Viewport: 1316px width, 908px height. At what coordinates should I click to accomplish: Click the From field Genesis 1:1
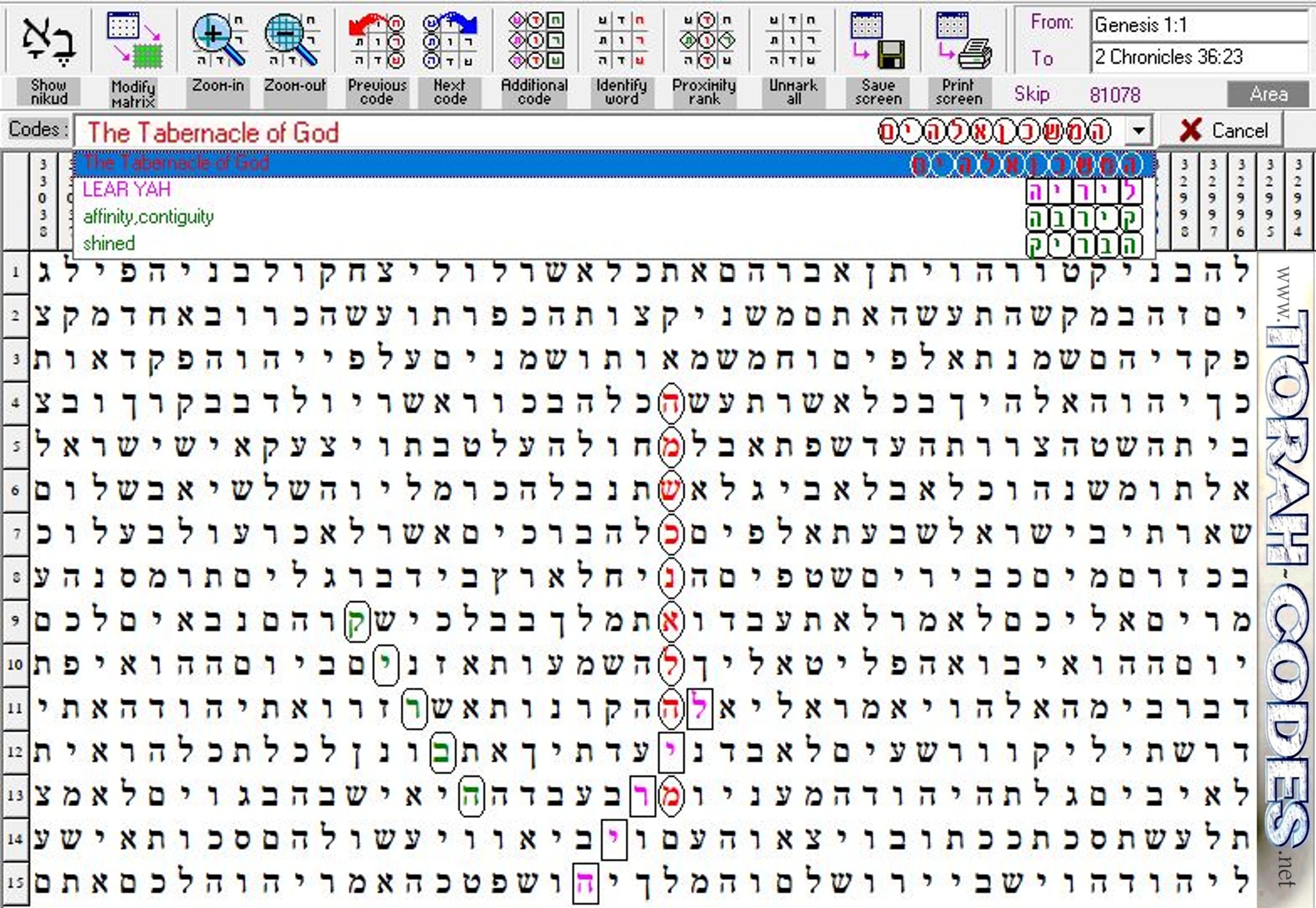[1198, 25]
